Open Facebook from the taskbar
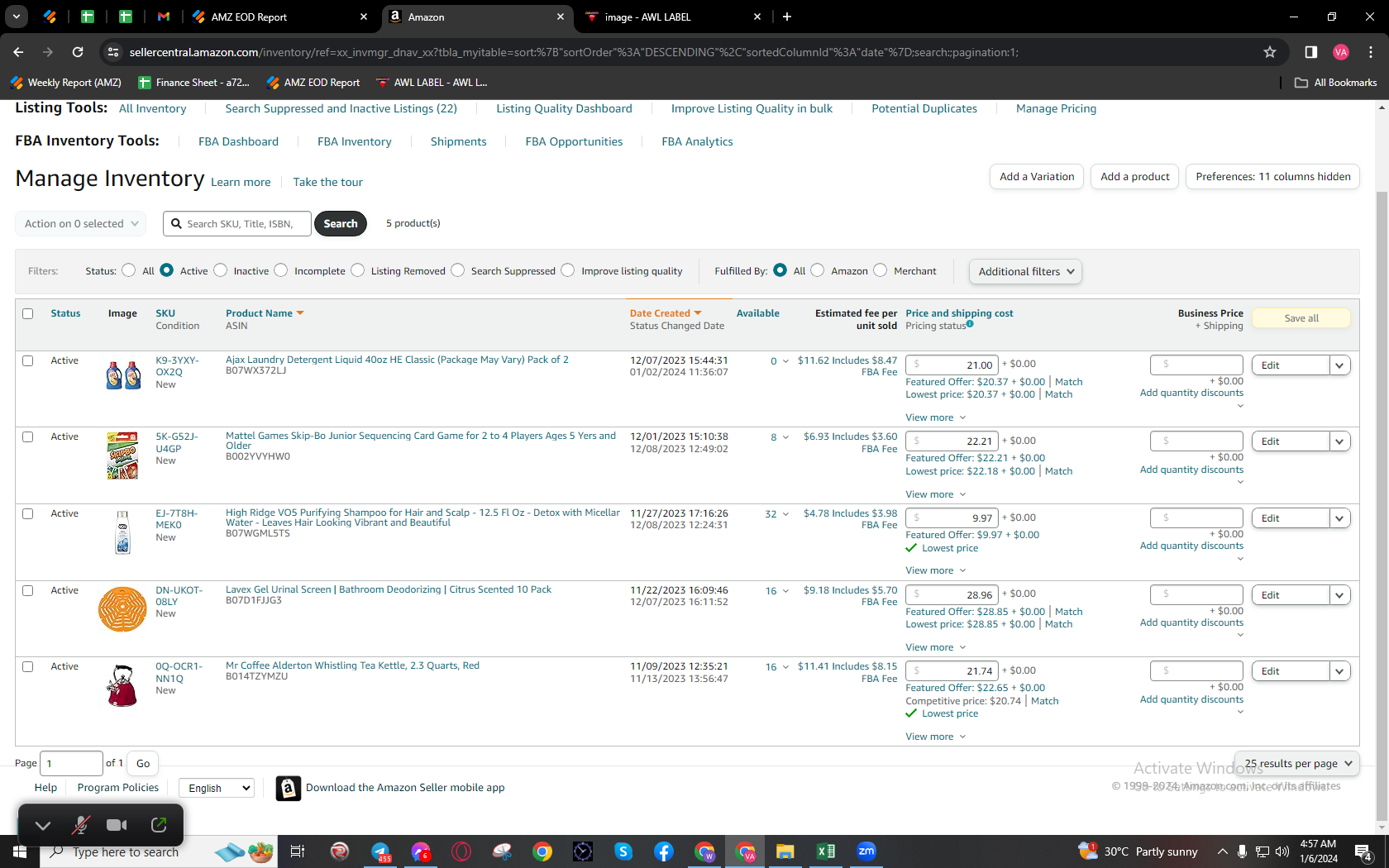Viewport: 1389px width, 868px height. (x=664, y=851)
